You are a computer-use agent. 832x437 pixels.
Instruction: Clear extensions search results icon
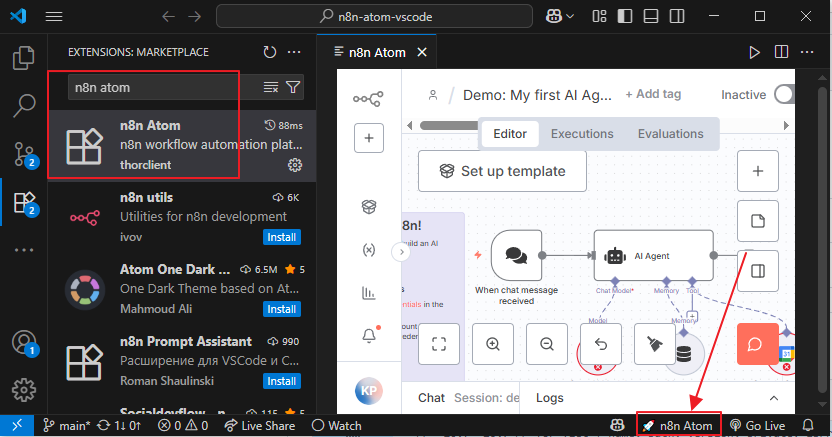[271, 88]
